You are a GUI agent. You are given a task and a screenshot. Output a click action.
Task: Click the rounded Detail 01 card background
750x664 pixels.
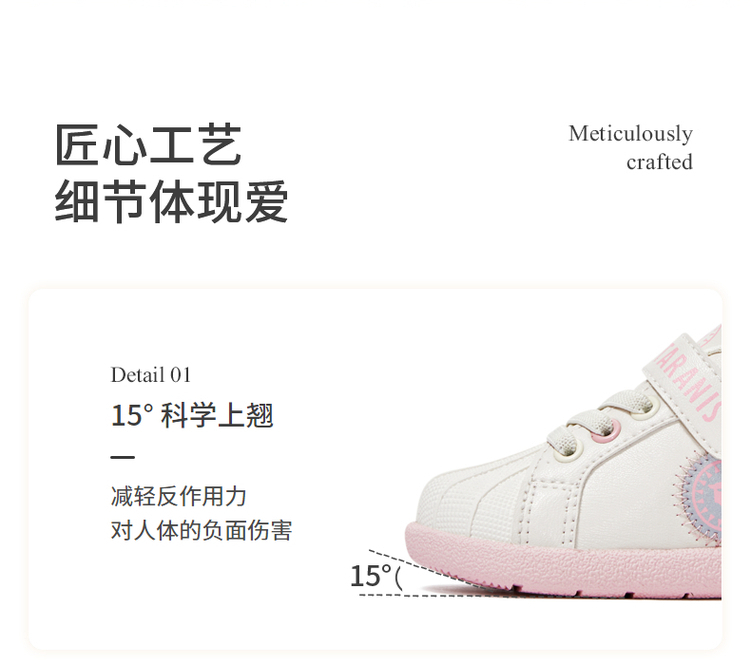tap(375, 469)
